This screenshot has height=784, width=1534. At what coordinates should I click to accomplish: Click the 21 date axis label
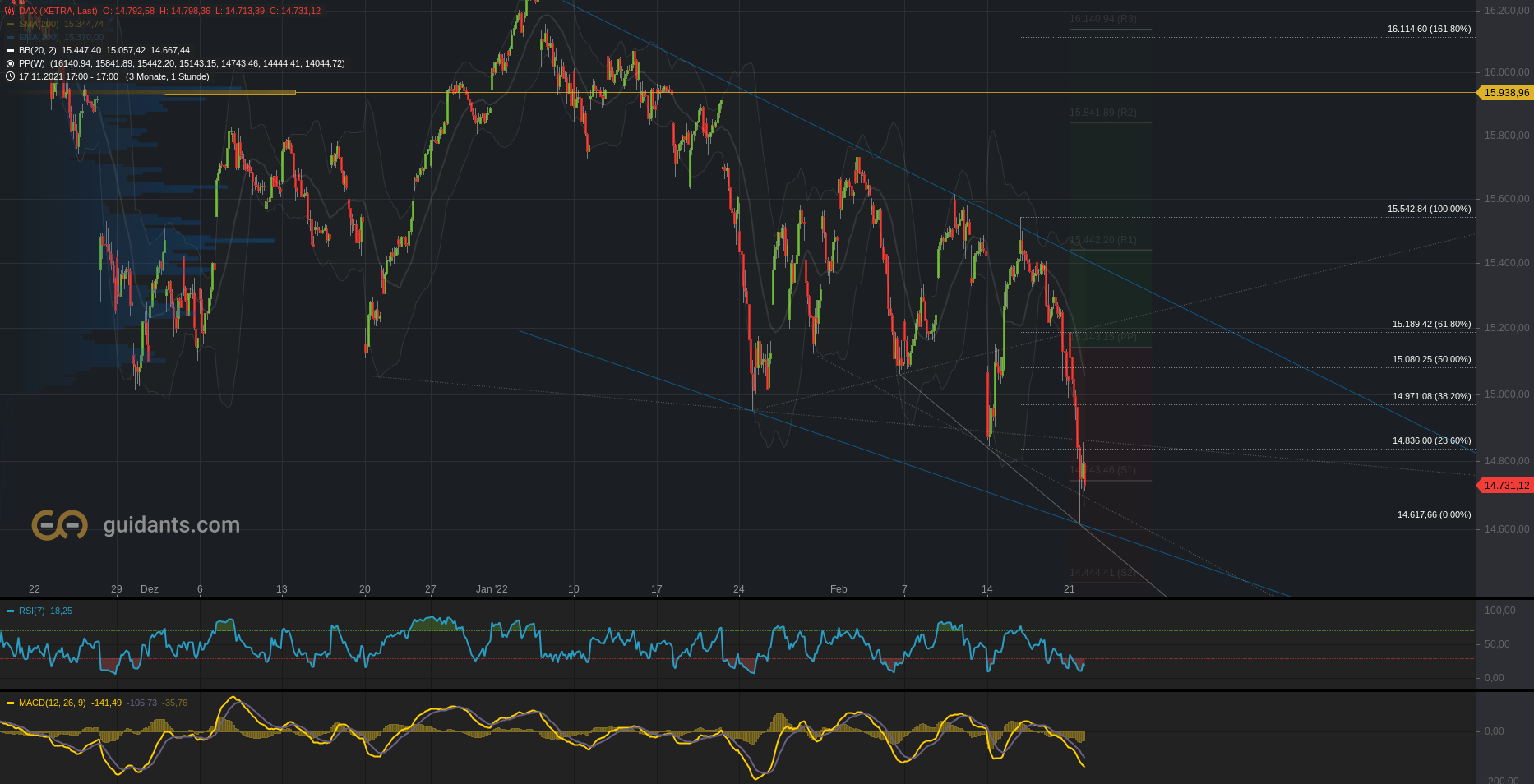1069,589
